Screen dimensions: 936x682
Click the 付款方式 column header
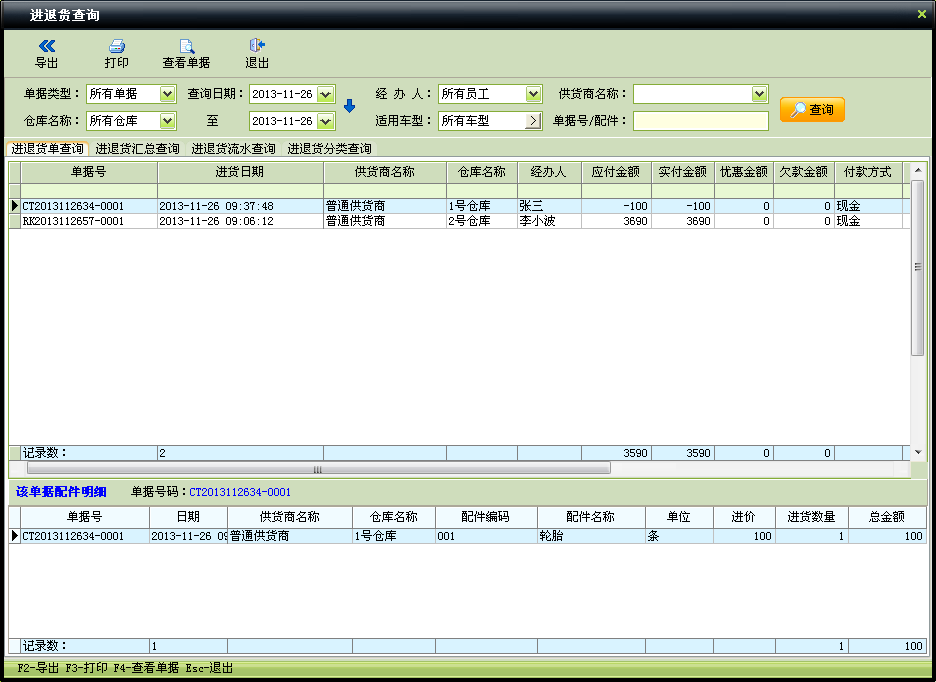(x=868, y=172)
